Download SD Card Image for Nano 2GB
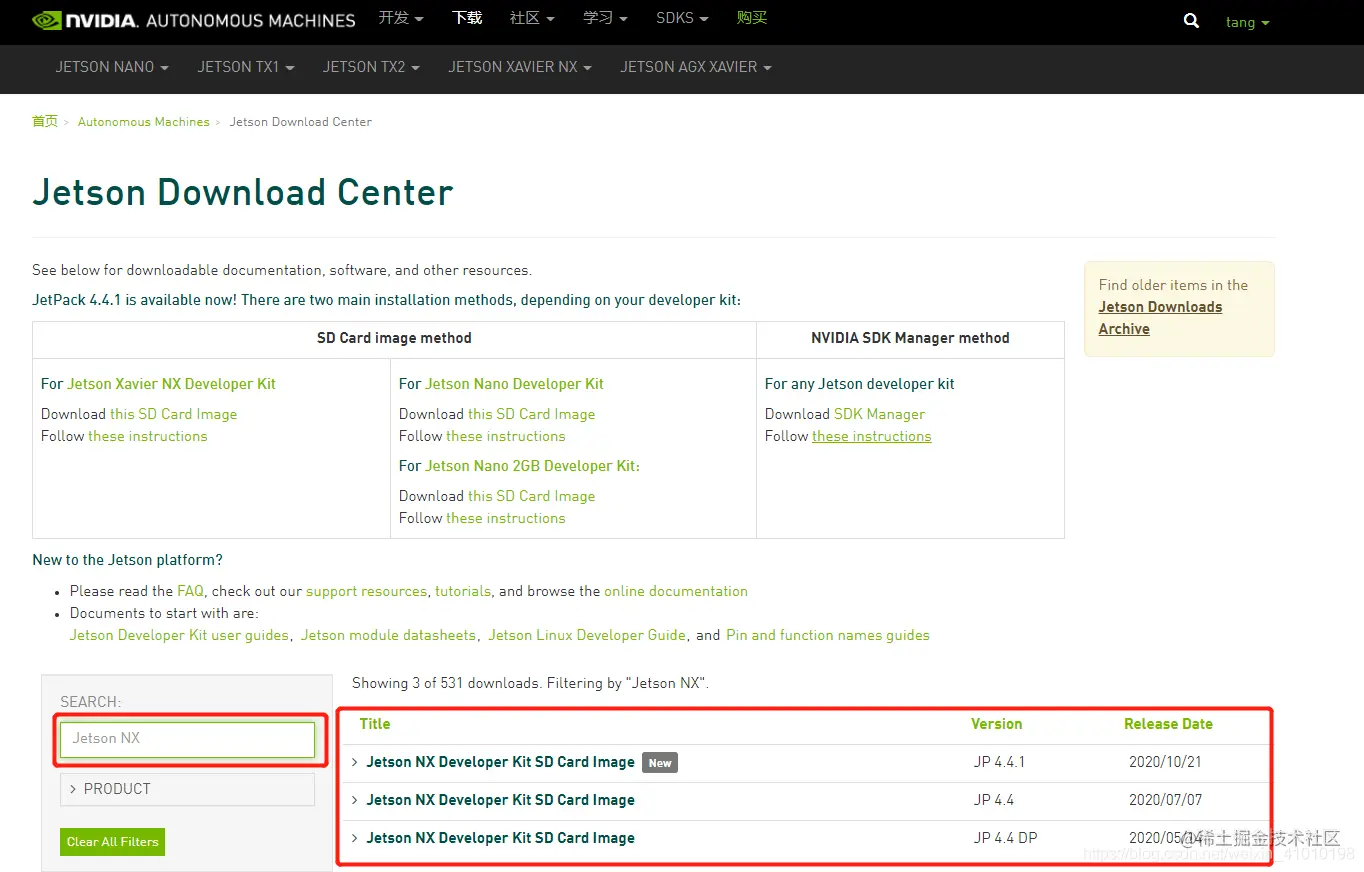1364x872 pixels. [x=531, y=496]
